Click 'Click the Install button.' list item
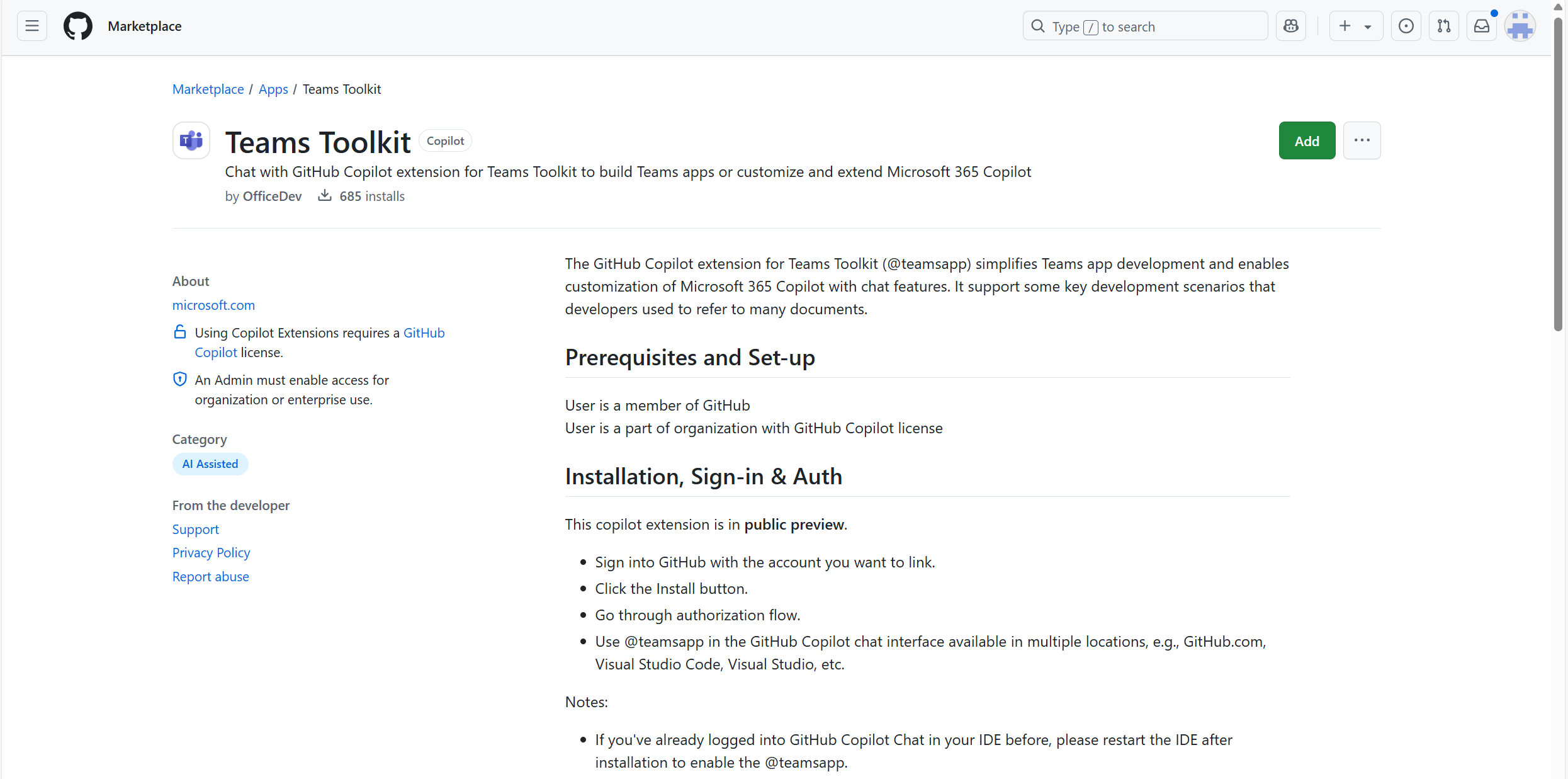 [x=672, y=588]
